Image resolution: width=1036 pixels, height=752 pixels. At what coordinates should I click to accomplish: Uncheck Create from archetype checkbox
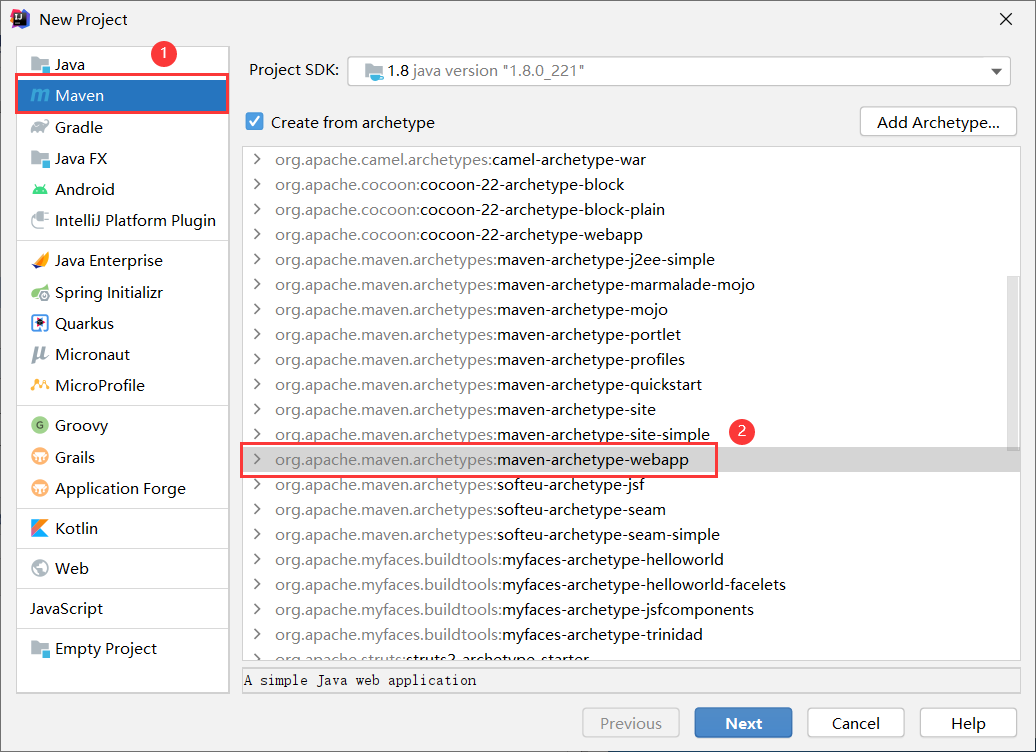point(254,121)
